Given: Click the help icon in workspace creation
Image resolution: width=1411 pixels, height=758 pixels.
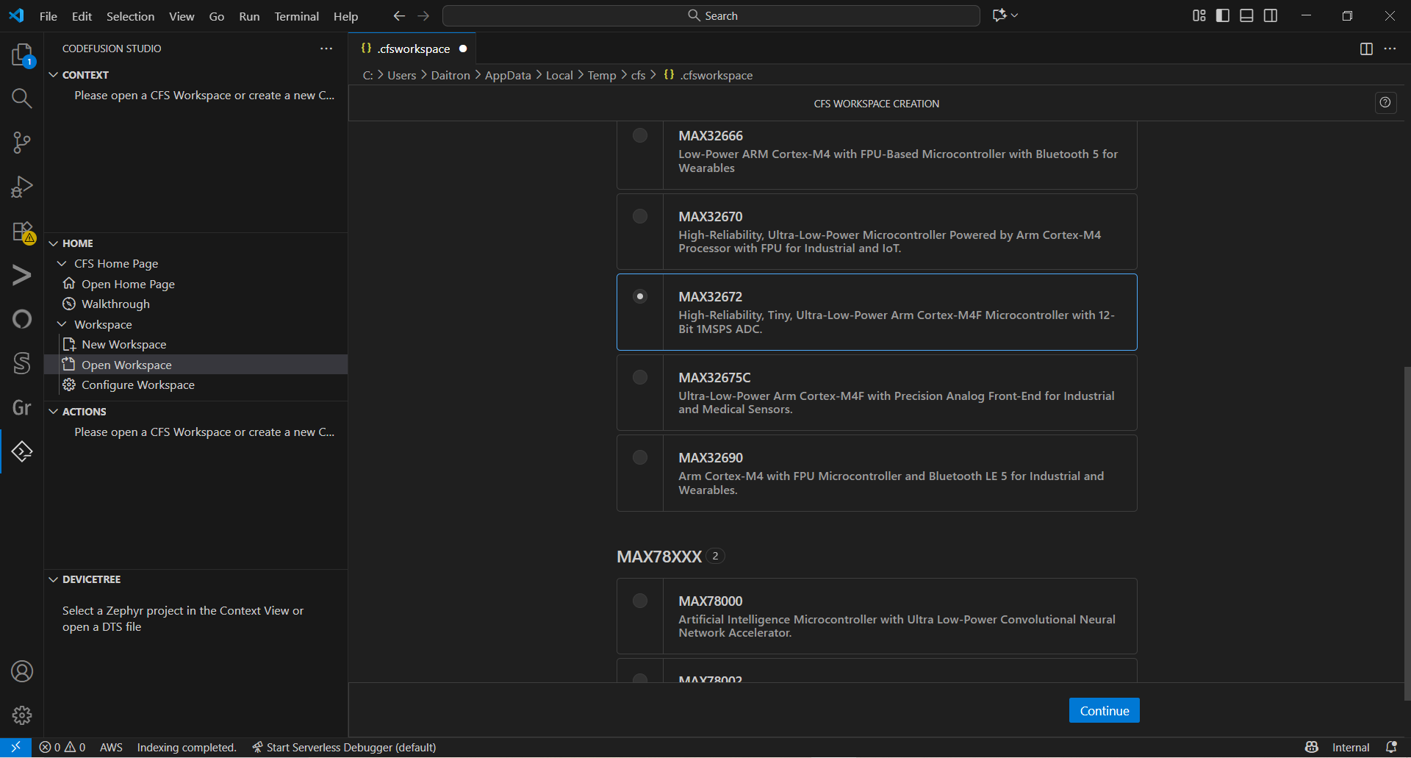Looking at the screenshot, I should tap(1385, 103).
